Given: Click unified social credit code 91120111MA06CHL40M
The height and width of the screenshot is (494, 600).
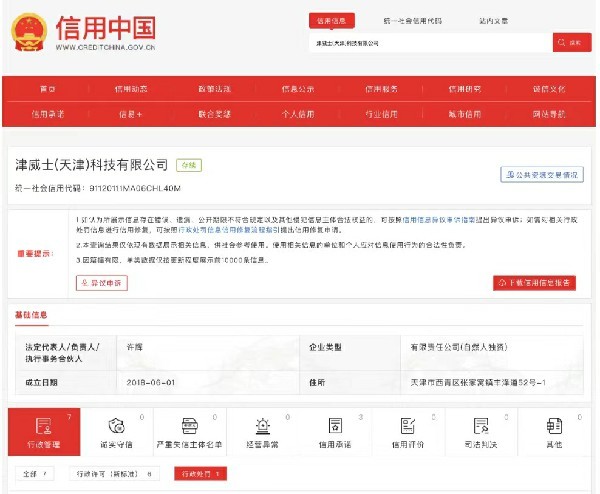Looking at the screenshot, I should point(135,188).
